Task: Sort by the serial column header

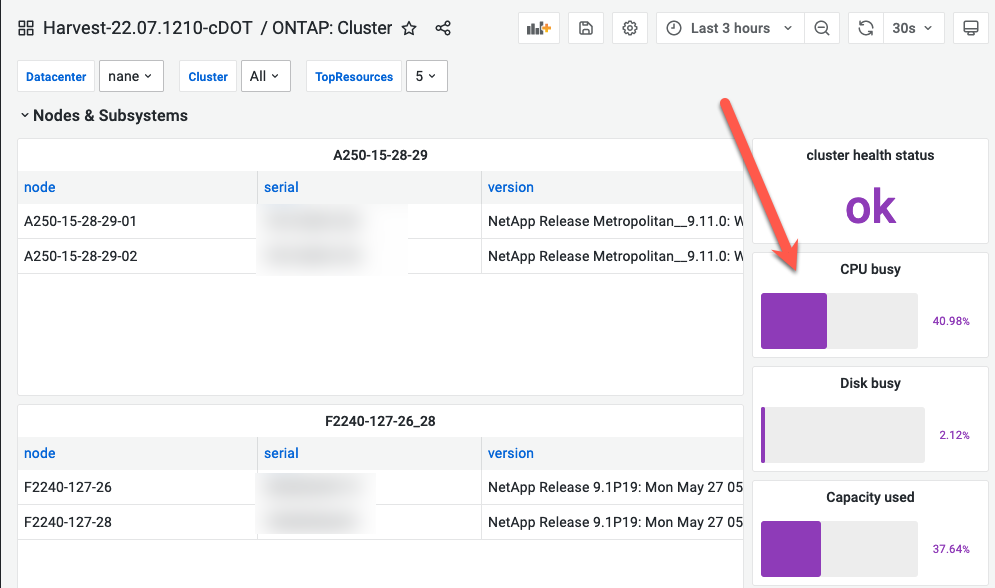Action: pos(281,187)
